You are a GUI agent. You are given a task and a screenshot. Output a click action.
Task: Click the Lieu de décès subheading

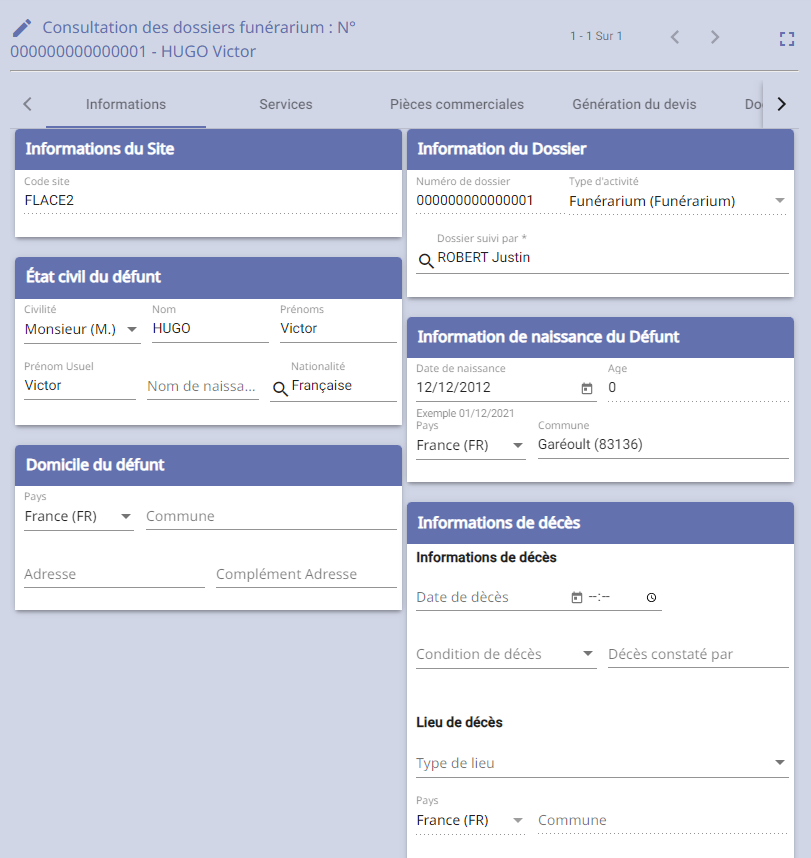459,722
